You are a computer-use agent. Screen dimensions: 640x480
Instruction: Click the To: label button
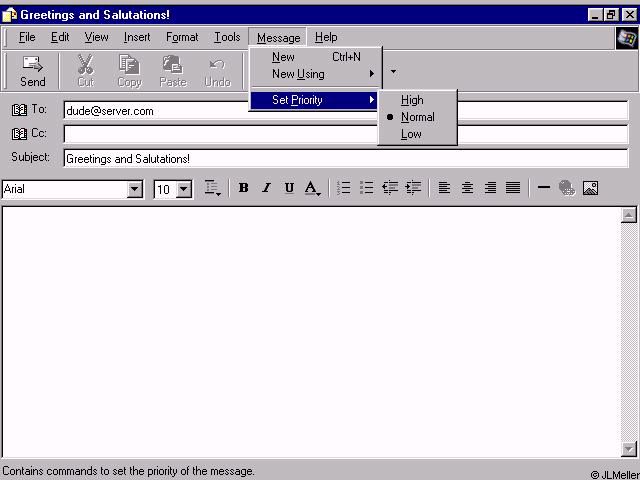38,109
